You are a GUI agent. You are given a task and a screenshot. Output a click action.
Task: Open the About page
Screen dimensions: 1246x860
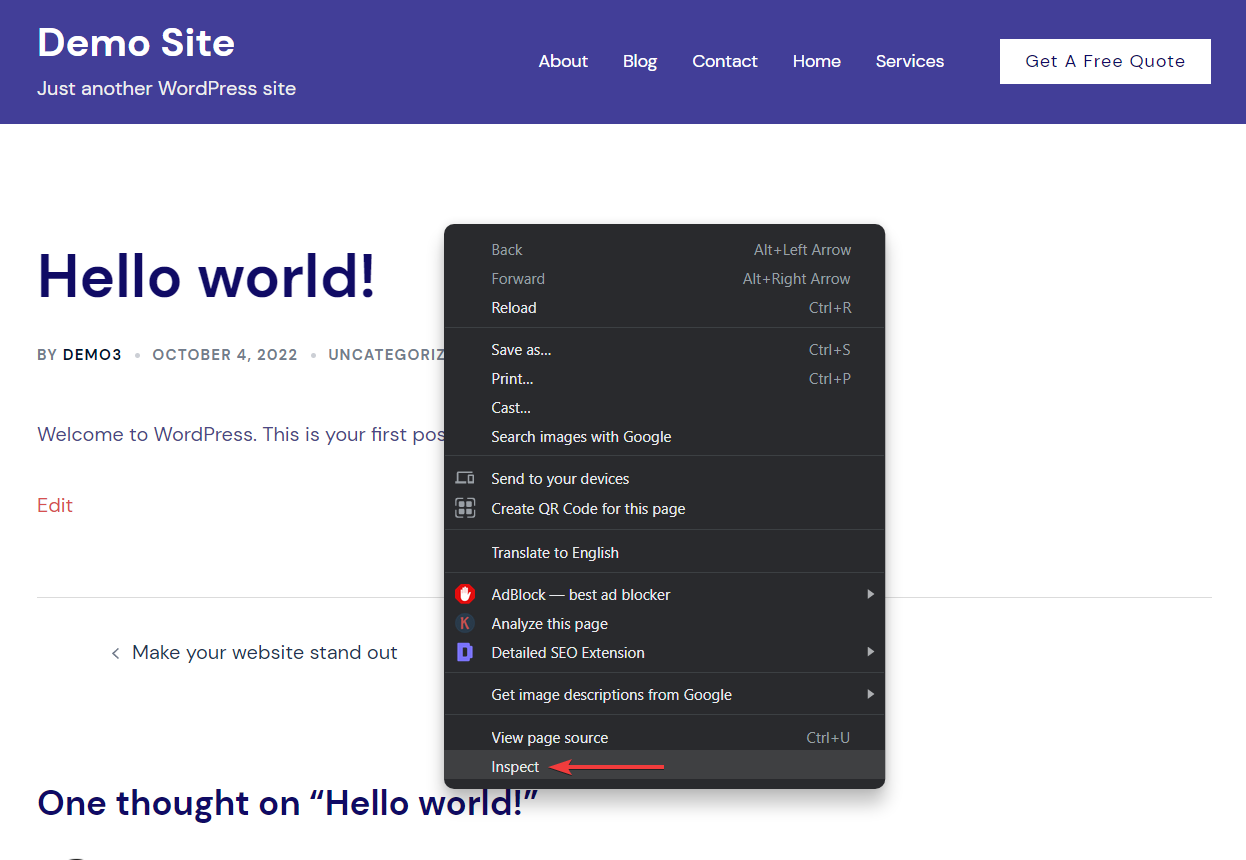(x=563, y=61)
